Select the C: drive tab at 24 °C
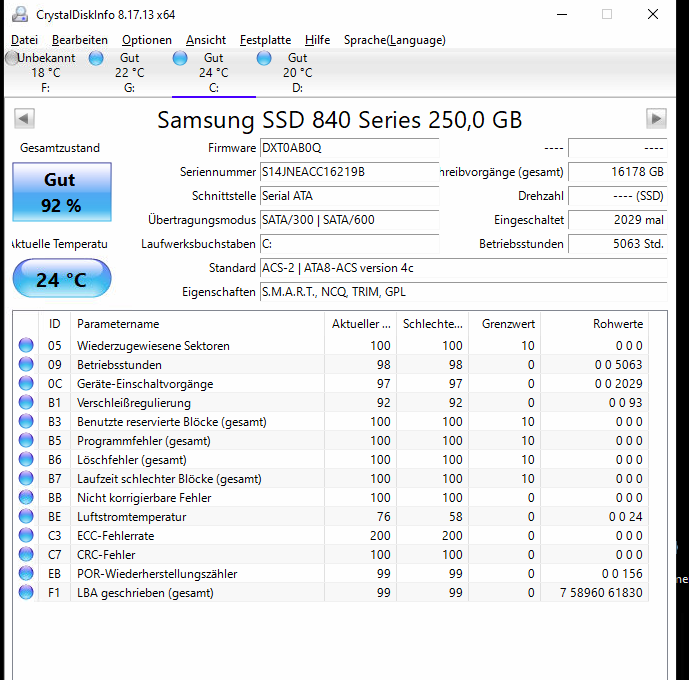Viewport: 689px width, 680px height. (214, 73)
